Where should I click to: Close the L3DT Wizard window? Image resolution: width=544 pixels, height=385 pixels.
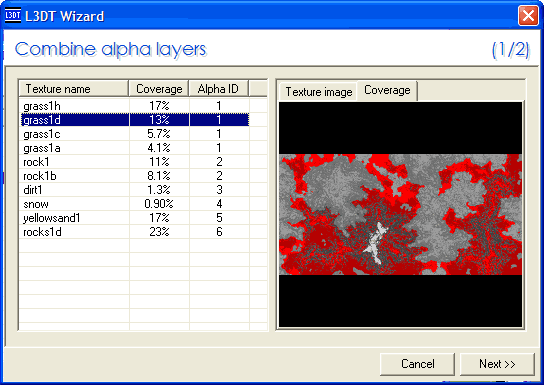point(528,16)
